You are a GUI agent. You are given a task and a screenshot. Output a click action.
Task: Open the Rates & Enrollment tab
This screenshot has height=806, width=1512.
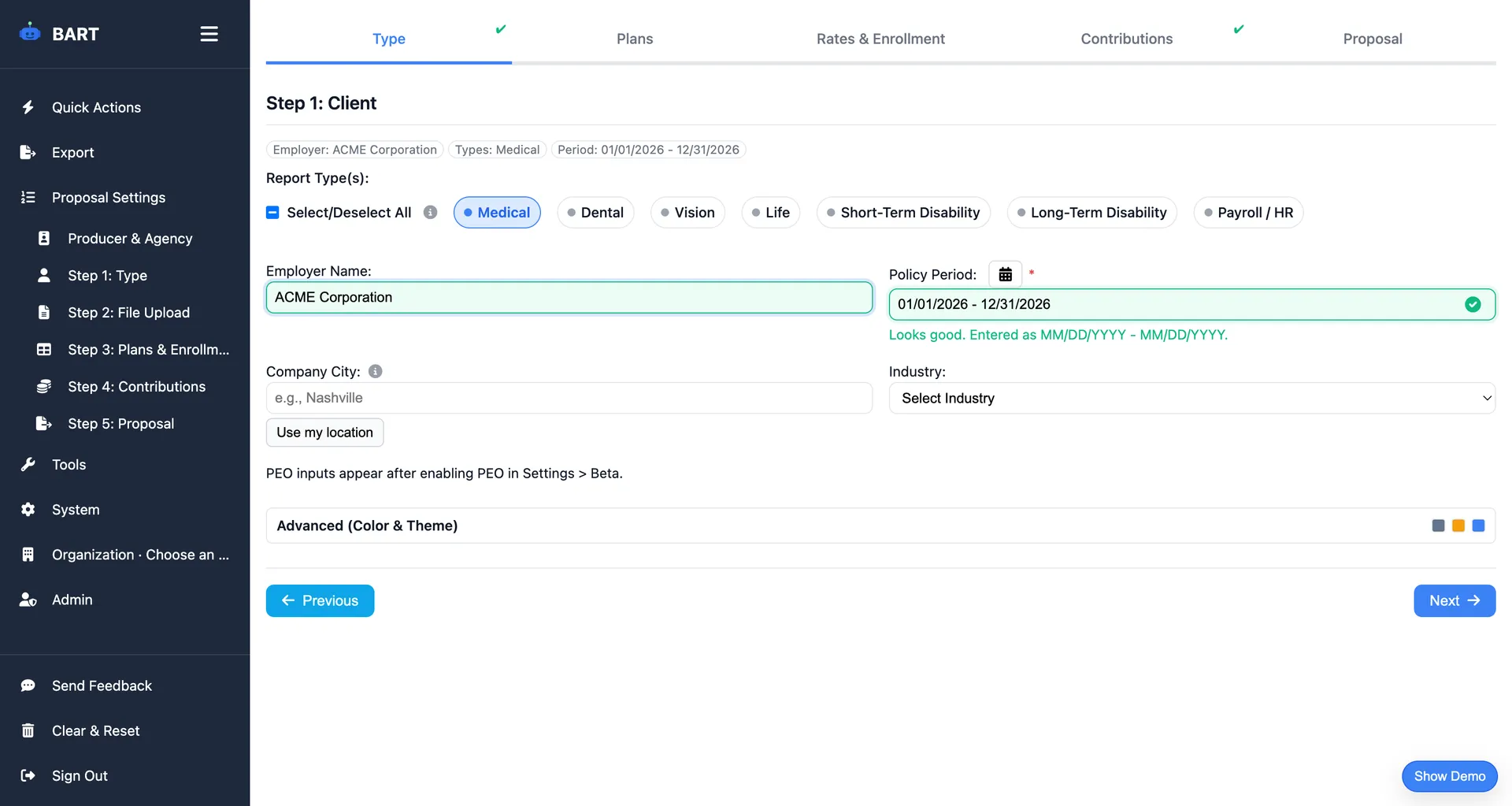[x=880, y=39]
